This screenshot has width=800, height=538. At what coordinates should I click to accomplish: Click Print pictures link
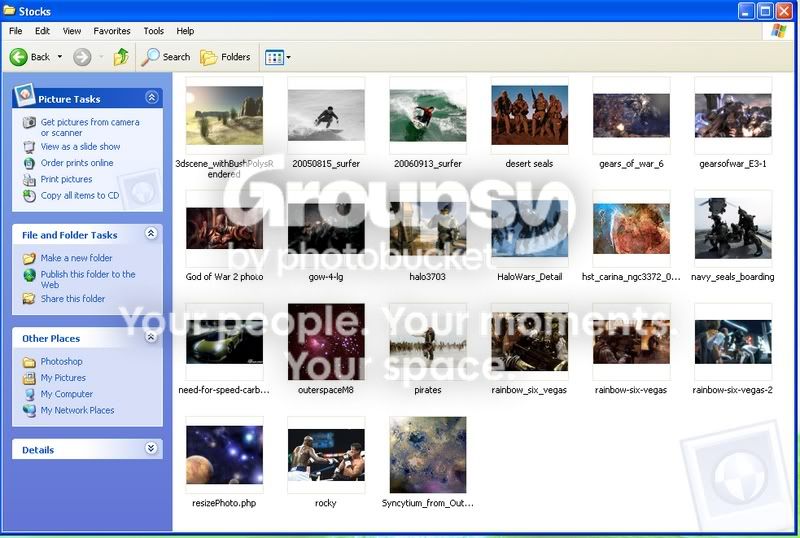click(66, 179)
